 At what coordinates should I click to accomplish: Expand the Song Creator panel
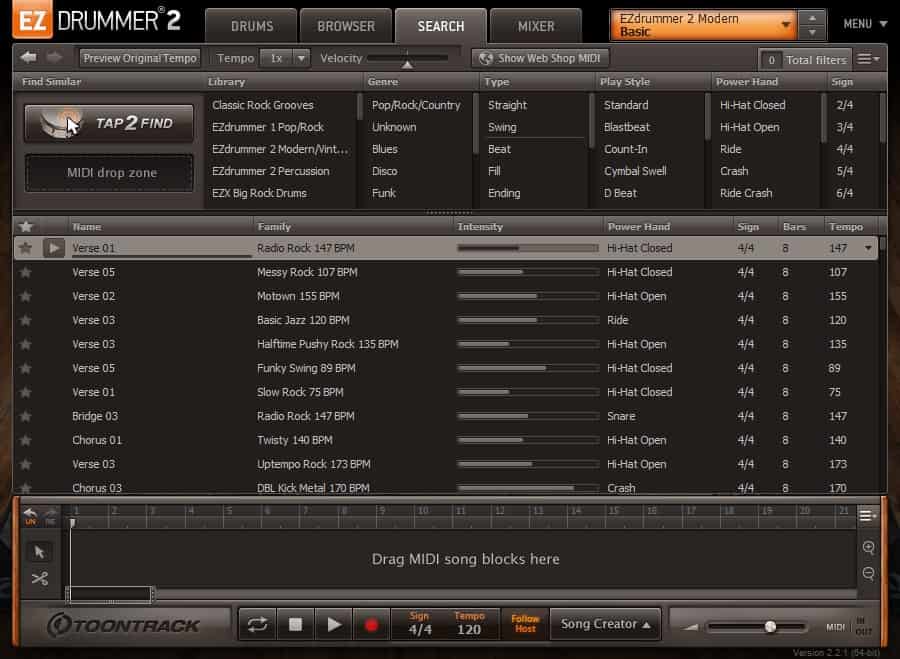(605, 624)
